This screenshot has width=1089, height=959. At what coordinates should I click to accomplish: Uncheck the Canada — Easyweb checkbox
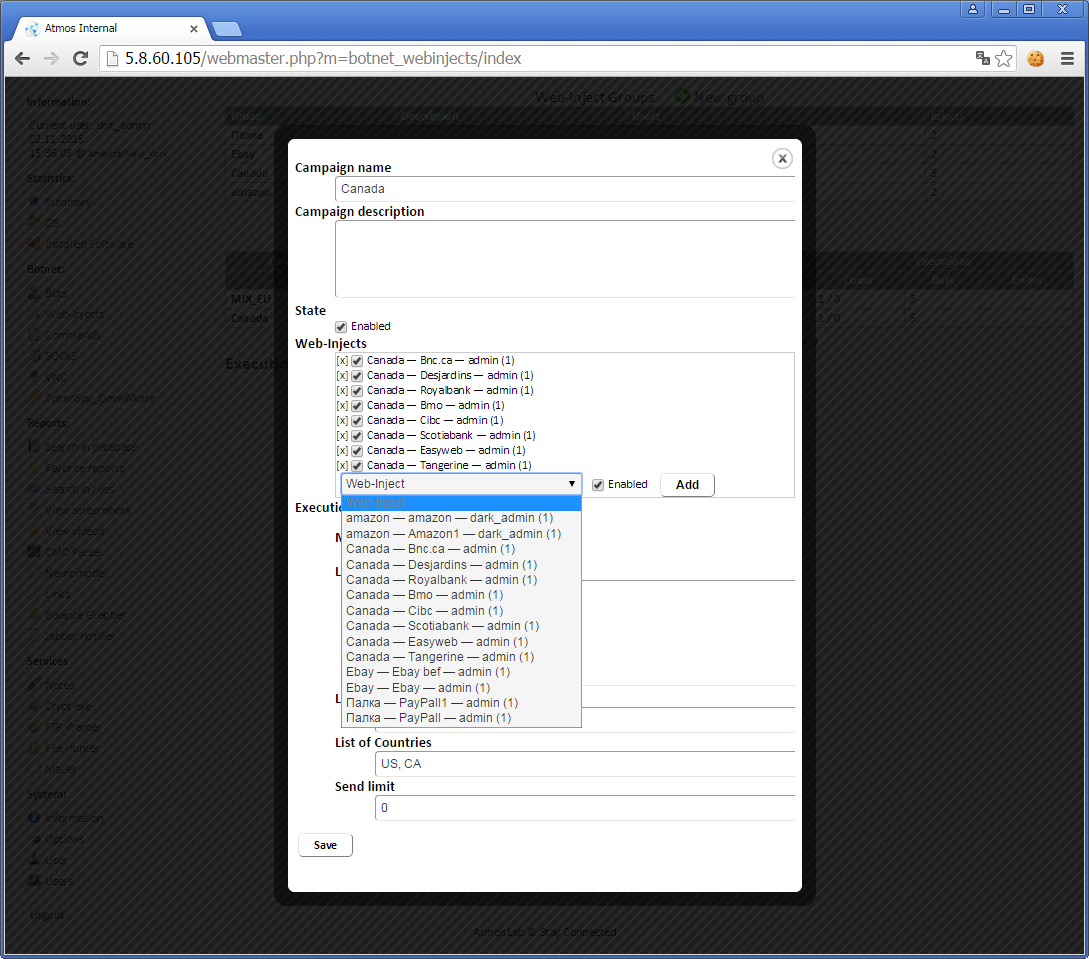[x=357, y=451]
